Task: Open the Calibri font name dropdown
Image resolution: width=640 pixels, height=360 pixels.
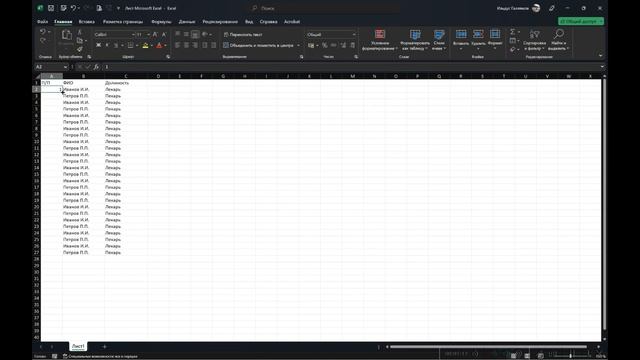Action: point(133,35)
